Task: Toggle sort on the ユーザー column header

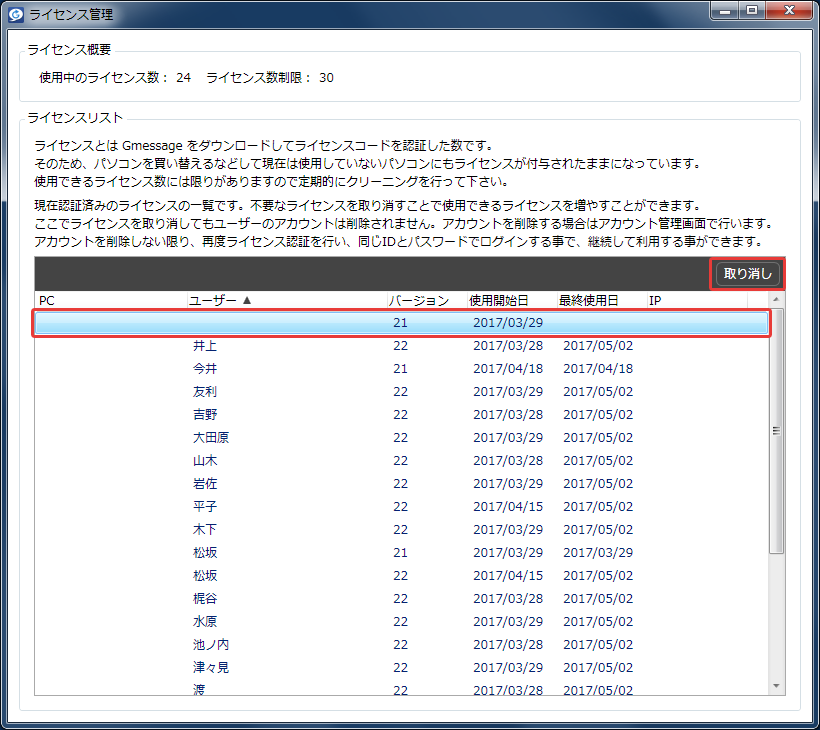Action: coord(287,301)
